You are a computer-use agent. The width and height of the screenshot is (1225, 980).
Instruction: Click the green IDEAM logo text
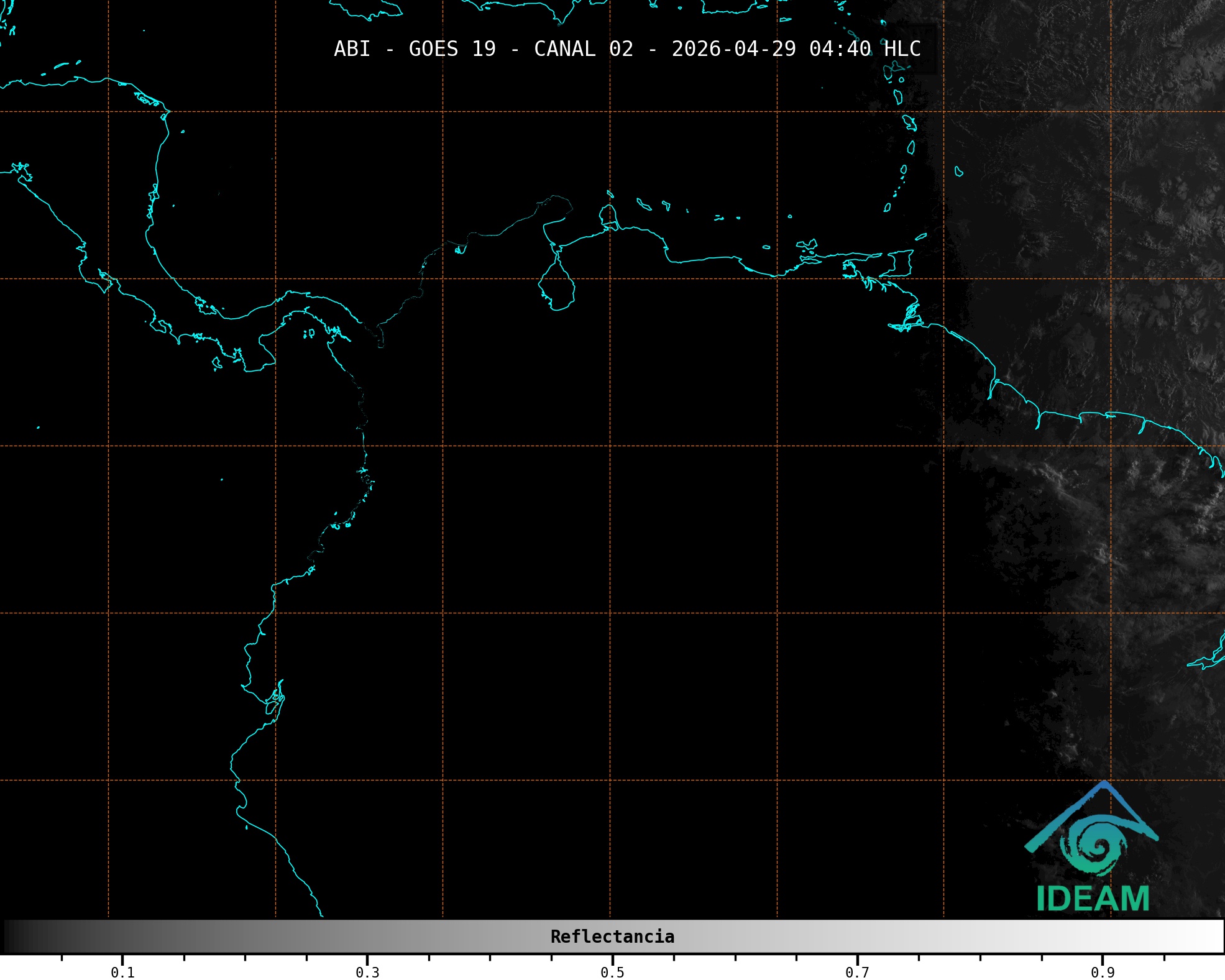coord(1093,899)
